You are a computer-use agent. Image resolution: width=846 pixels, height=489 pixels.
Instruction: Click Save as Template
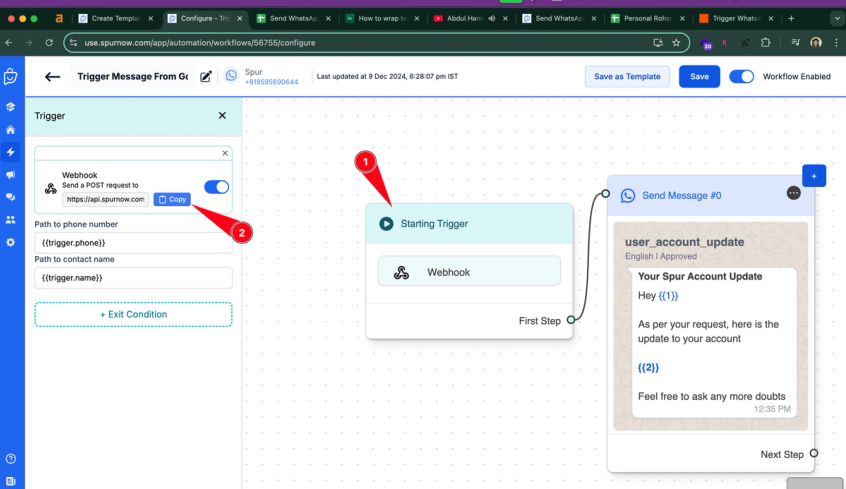627,77
